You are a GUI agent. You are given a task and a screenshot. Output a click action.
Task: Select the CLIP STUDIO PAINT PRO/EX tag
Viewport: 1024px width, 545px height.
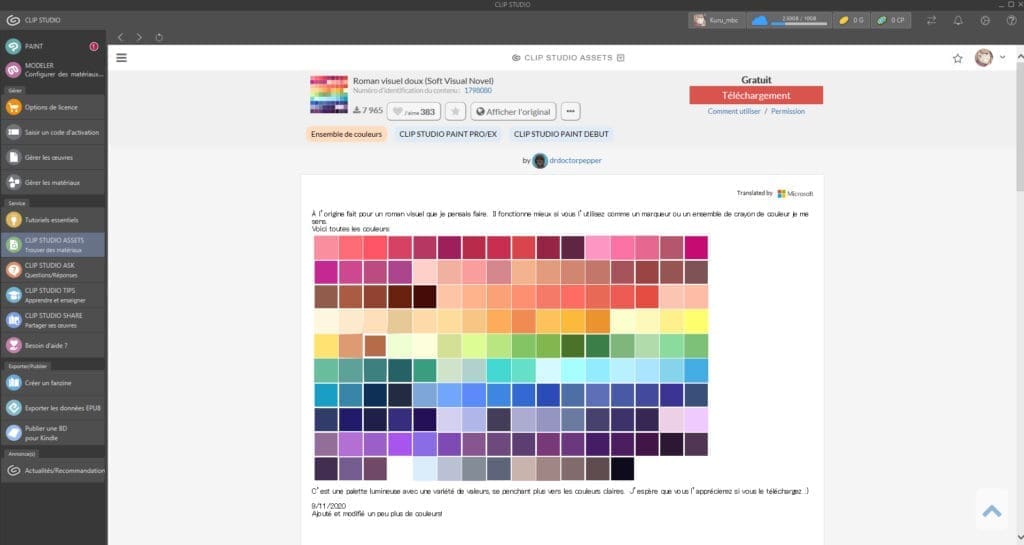(x=448, y=134)
